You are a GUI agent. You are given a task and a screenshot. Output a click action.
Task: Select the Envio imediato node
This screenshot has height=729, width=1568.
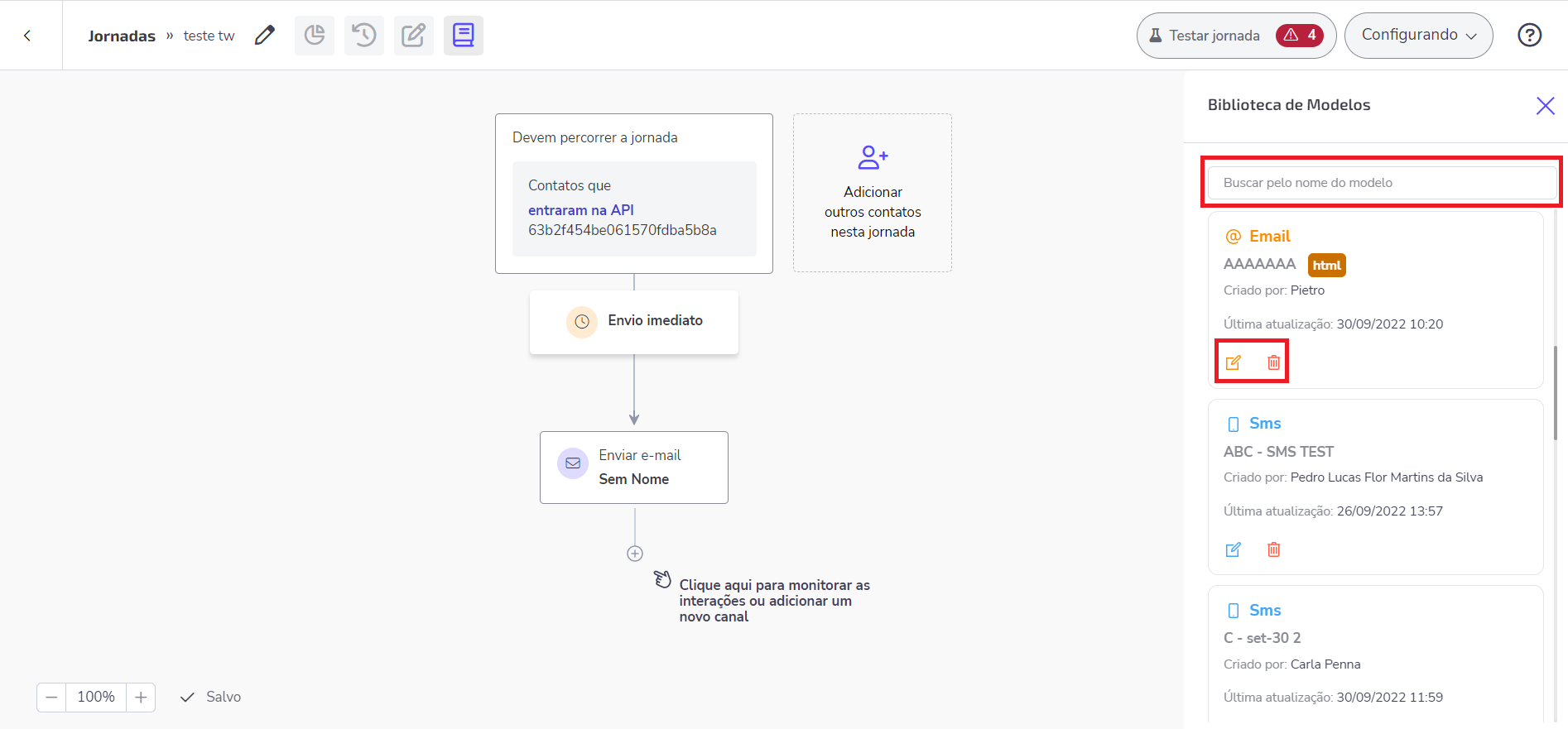tap(634, 322)
